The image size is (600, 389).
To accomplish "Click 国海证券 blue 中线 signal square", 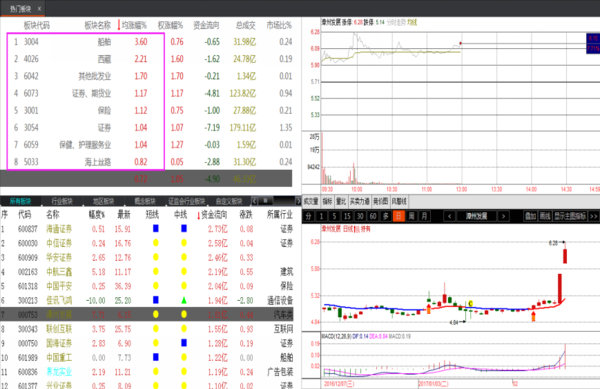I will point(184,343).
